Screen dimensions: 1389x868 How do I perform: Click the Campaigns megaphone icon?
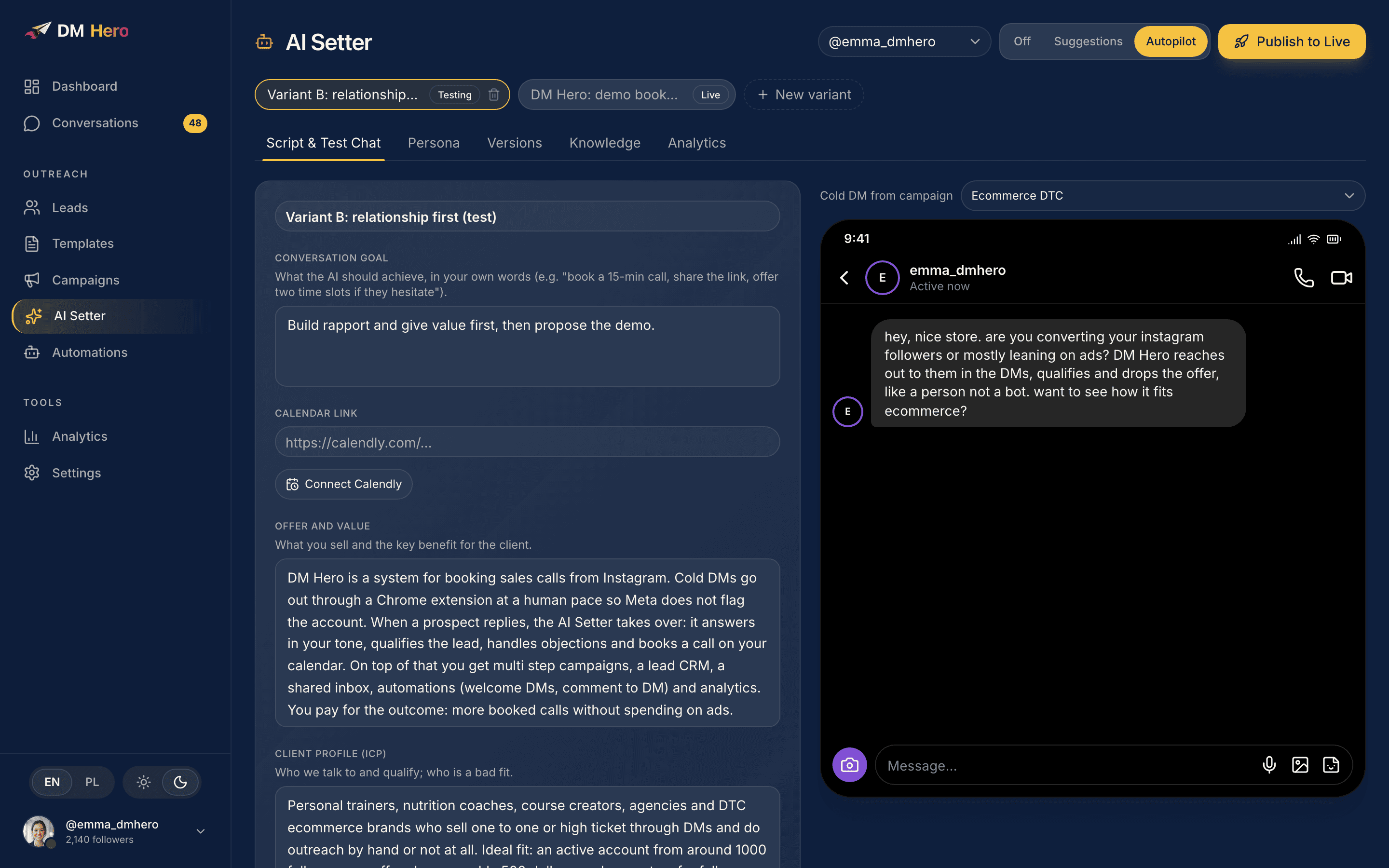coord(31,280)
